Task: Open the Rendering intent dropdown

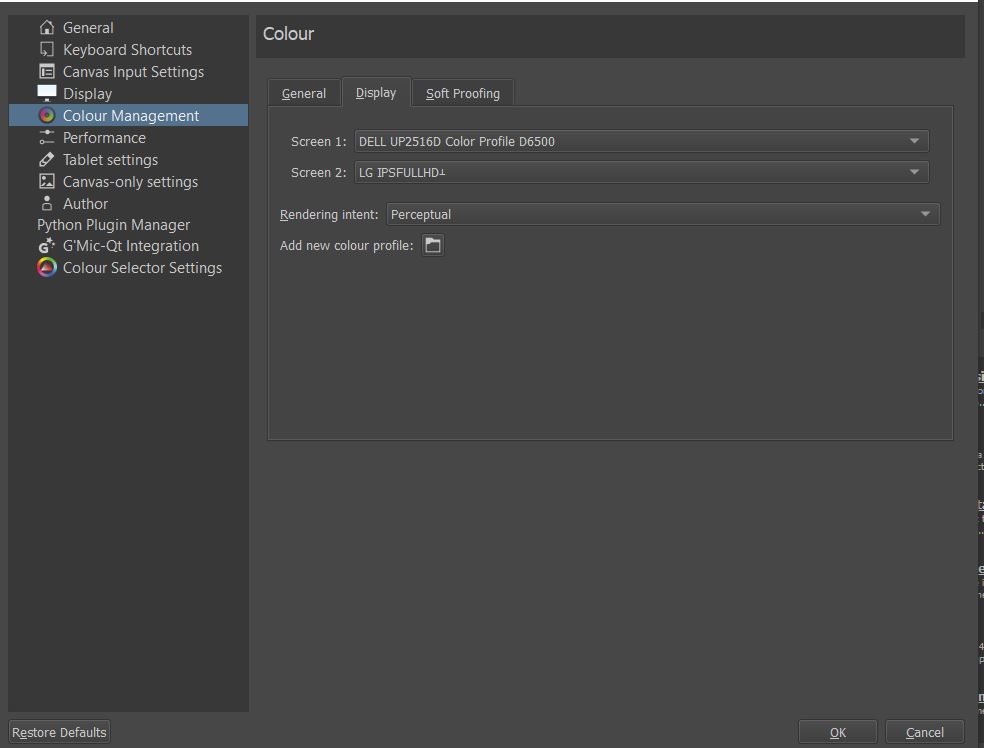Action: [x=663, y=214]
